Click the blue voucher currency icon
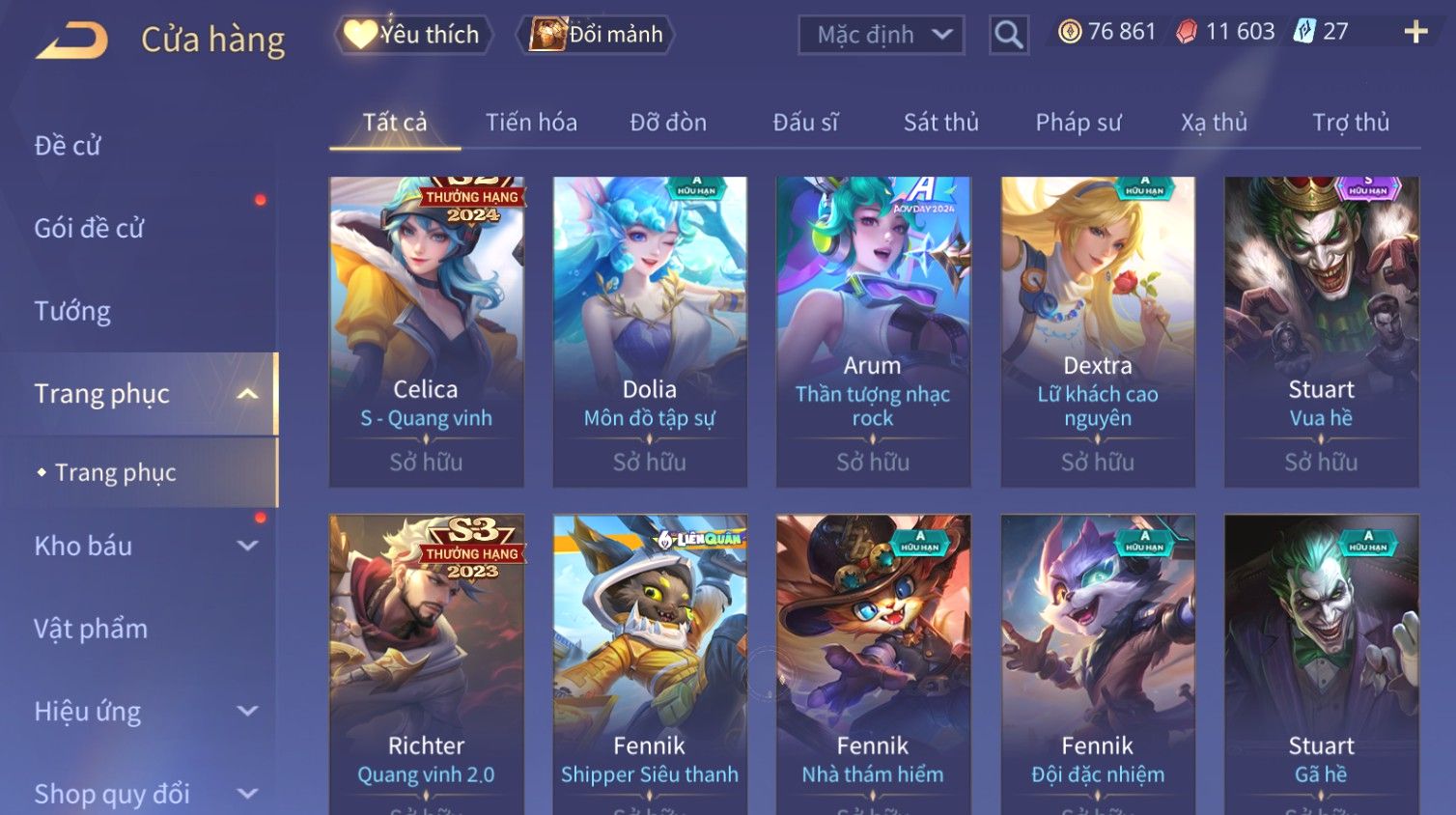The height and width of the screenshot is (815, 1456). pyautogui.click(x=1304, y=32)
